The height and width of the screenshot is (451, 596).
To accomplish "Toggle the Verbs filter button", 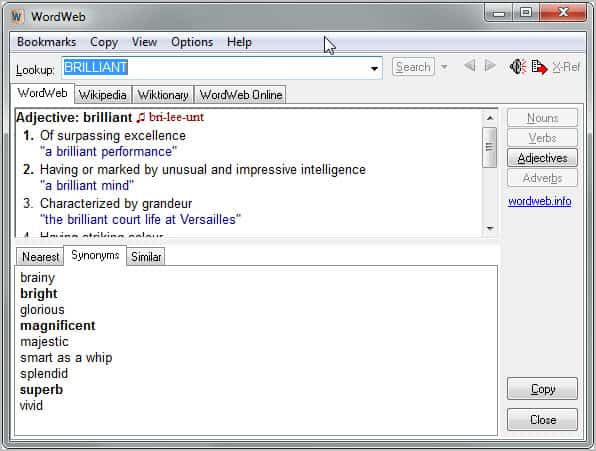I will click(x=542, y=138).
